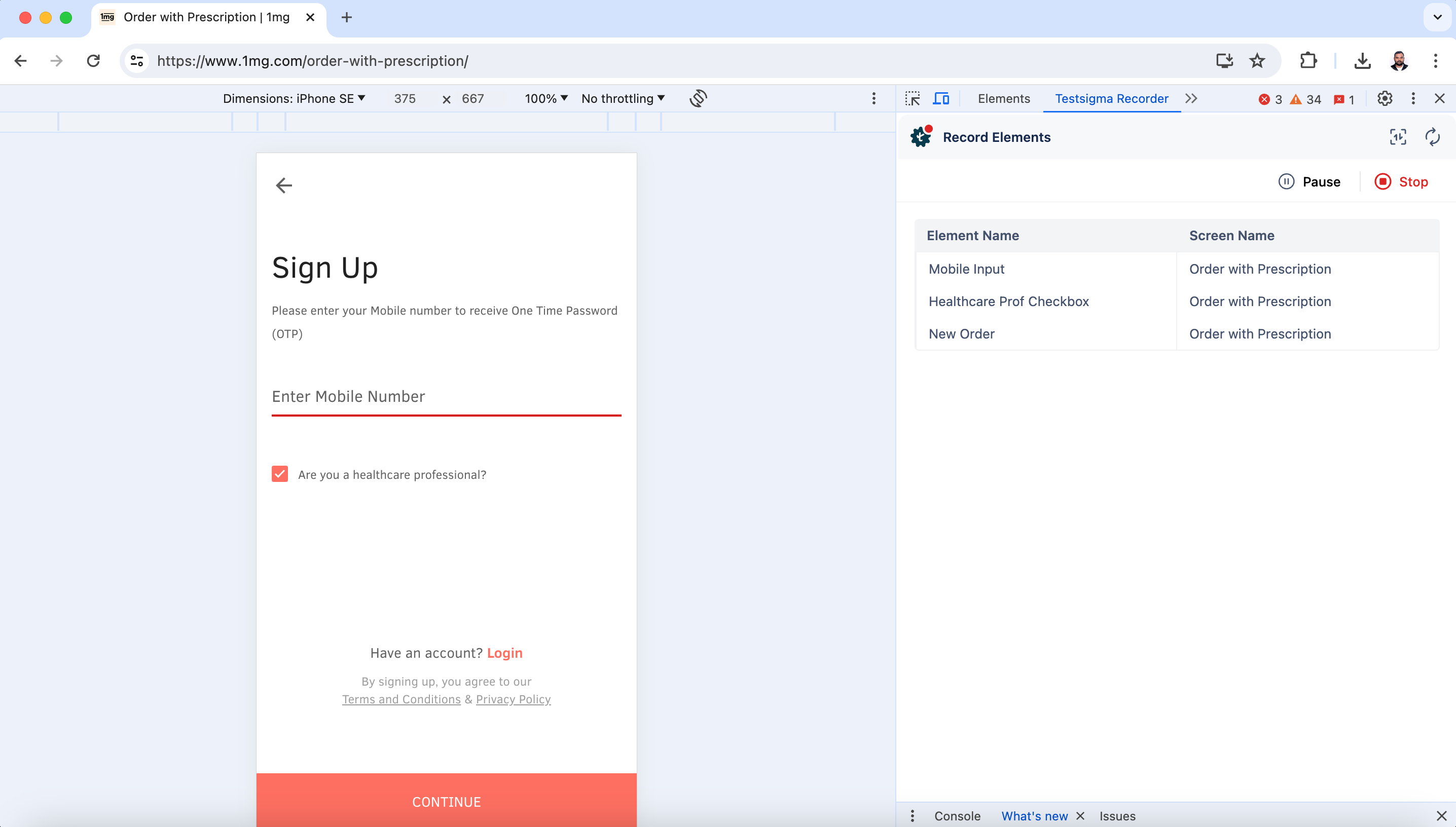
Task: Open DevTools settings gear
Action: tap(1385, 98)
